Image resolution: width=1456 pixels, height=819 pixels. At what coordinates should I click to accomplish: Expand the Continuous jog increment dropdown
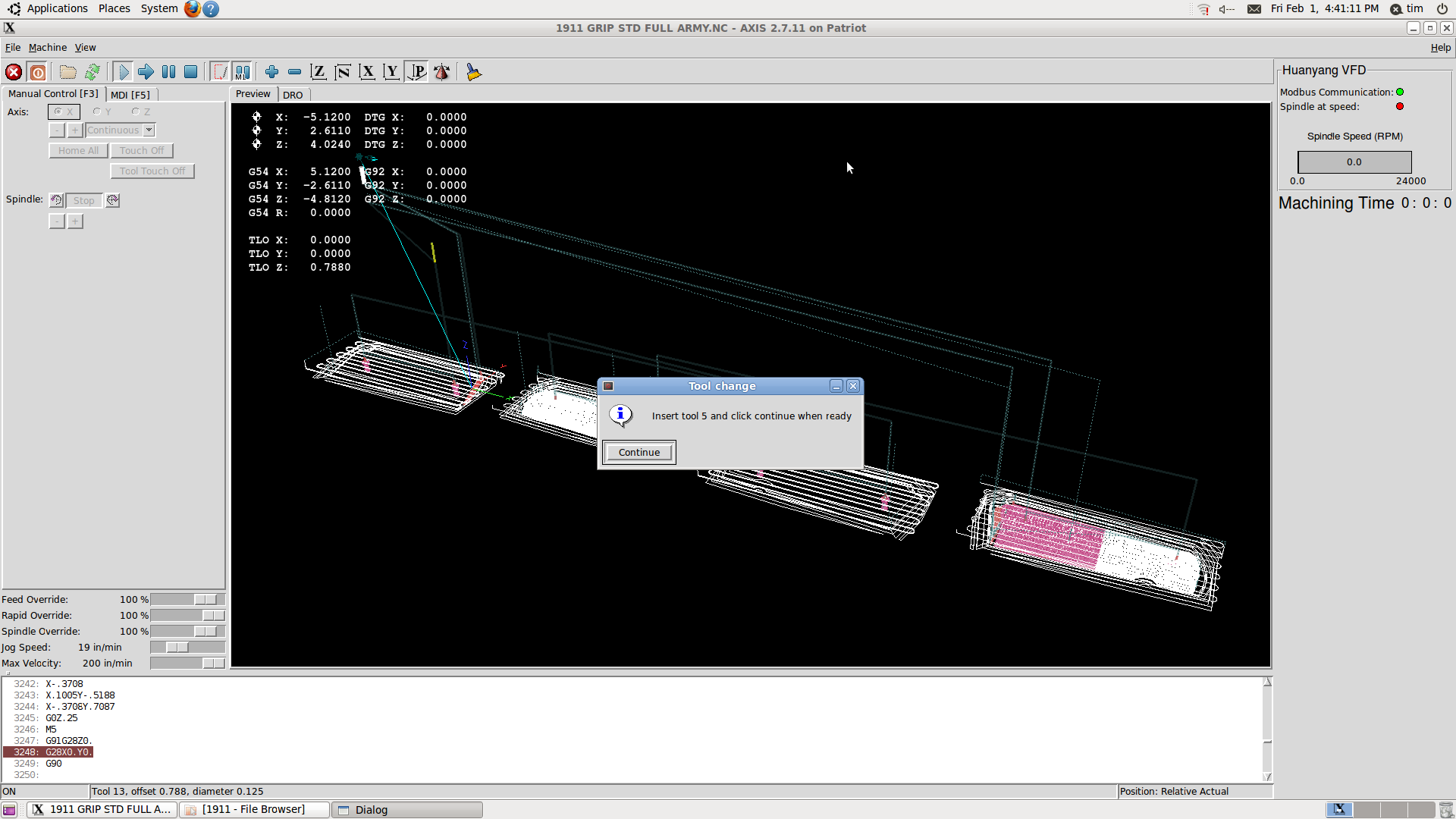click(x=149, y=130)
